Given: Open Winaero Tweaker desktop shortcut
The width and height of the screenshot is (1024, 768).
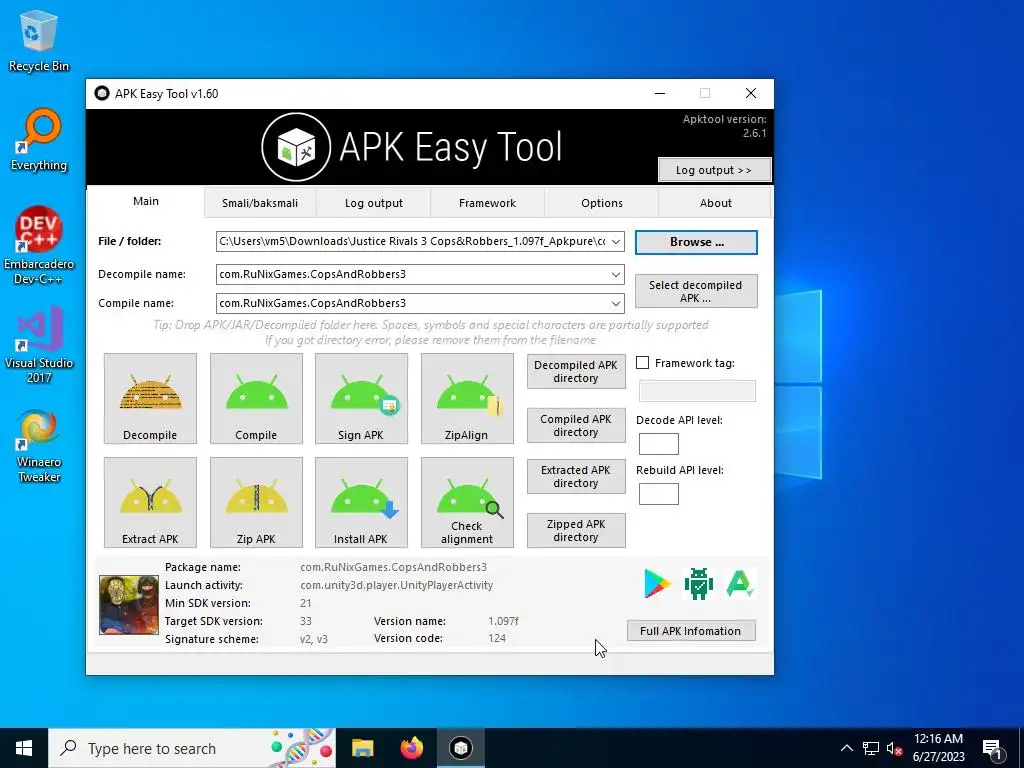Looking at the screenshot, I should 39,446.
